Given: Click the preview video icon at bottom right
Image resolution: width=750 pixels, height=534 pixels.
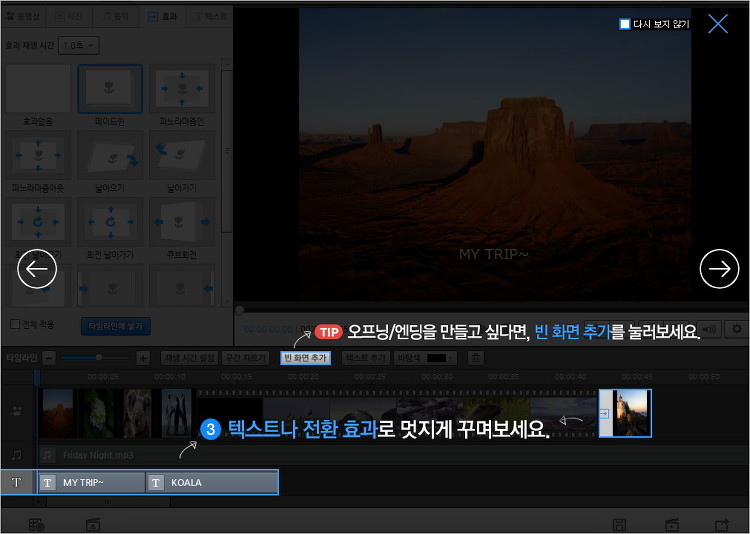Looking at the screenshot, I should point(672,524).
